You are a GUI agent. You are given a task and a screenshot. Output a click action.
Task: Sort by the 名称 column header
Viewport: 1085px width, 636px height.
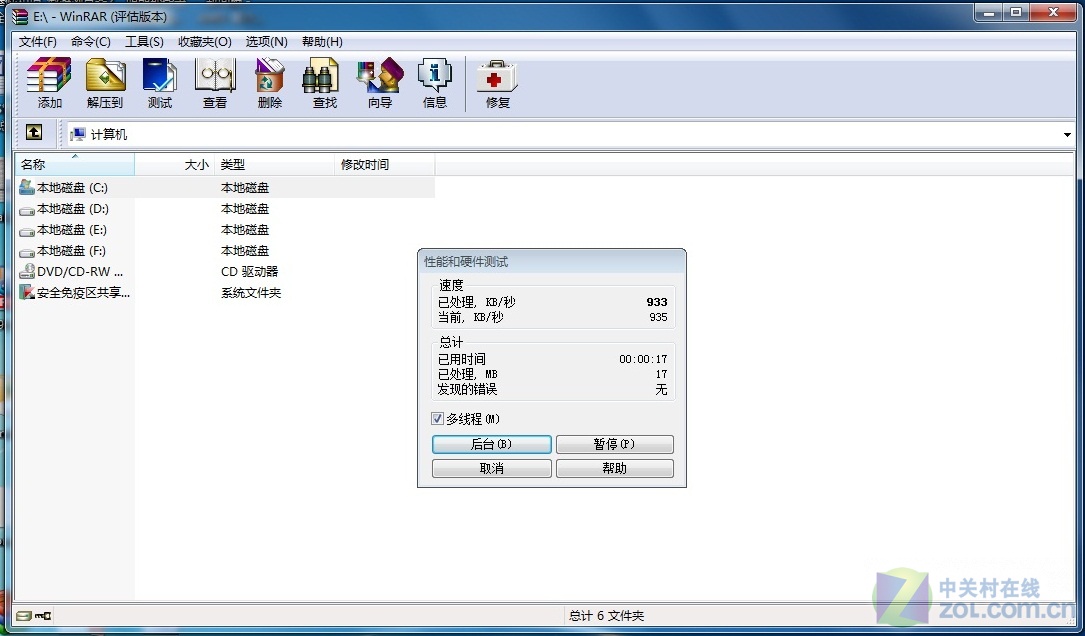tap(75, 165)
